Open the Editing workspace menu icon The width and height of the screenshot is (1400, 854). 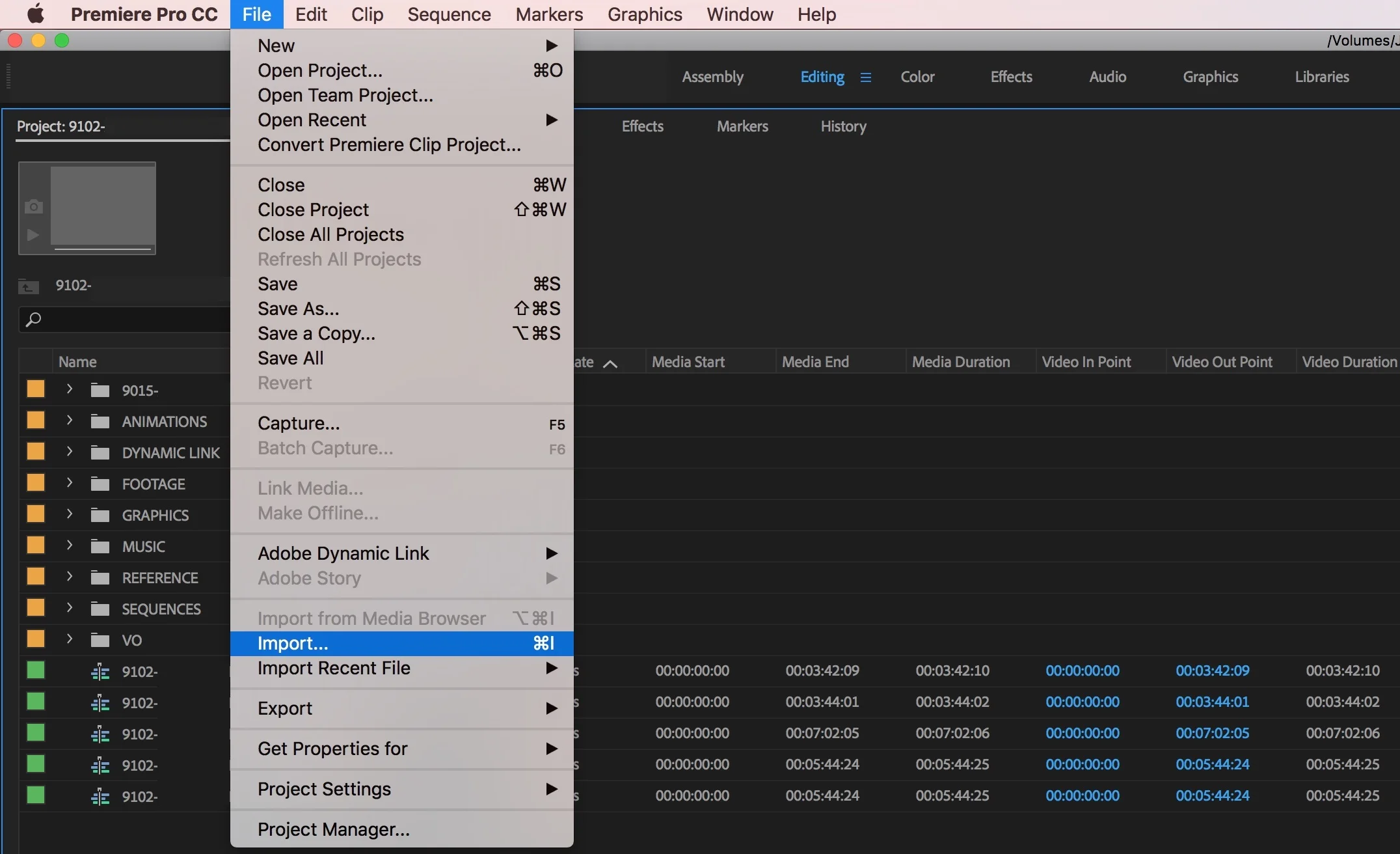click(x=865, y=77)
